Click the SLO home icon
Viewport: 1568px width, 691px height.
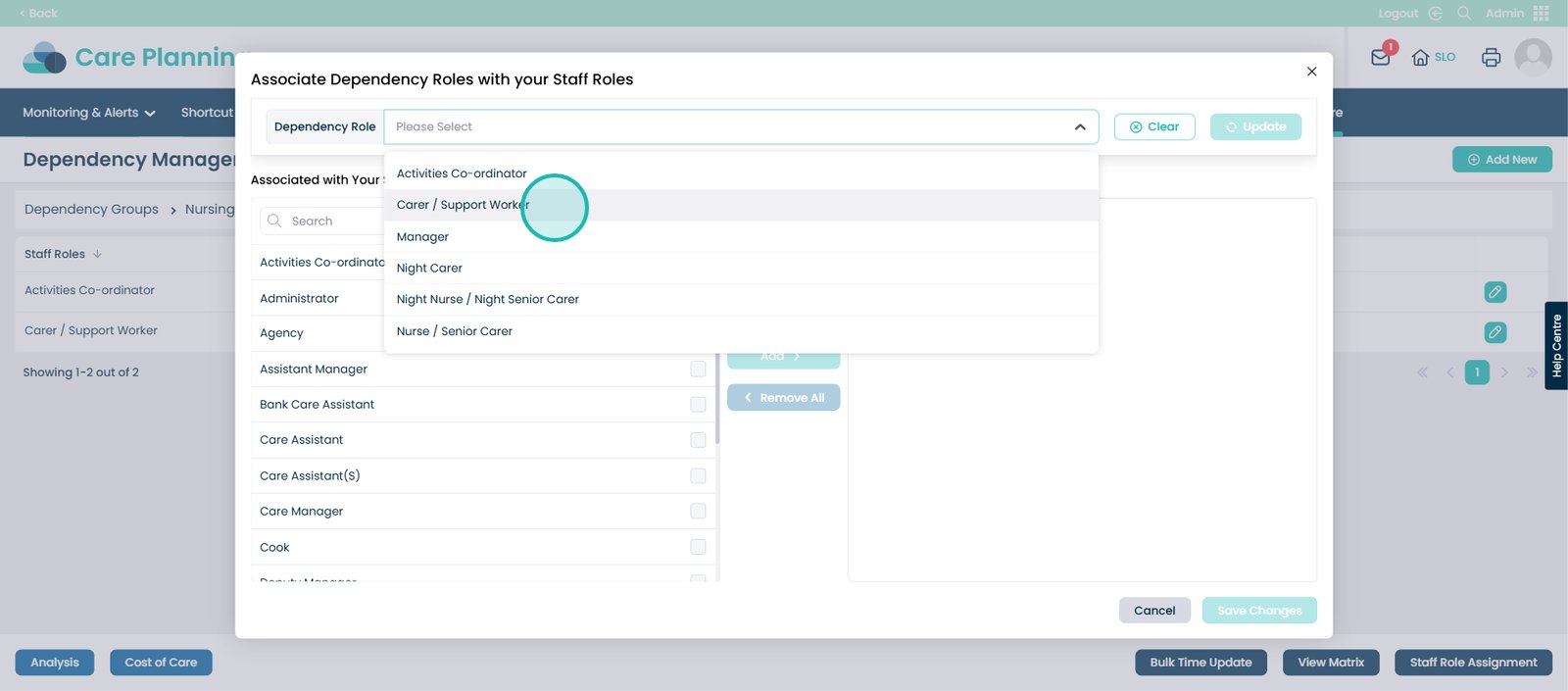click(x=1421, y=58)
